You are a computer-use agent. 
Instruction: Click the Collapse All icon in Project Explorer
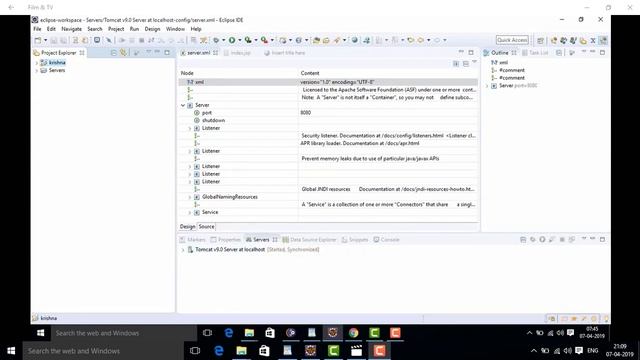pyautogui.click(x=113, y=53)
